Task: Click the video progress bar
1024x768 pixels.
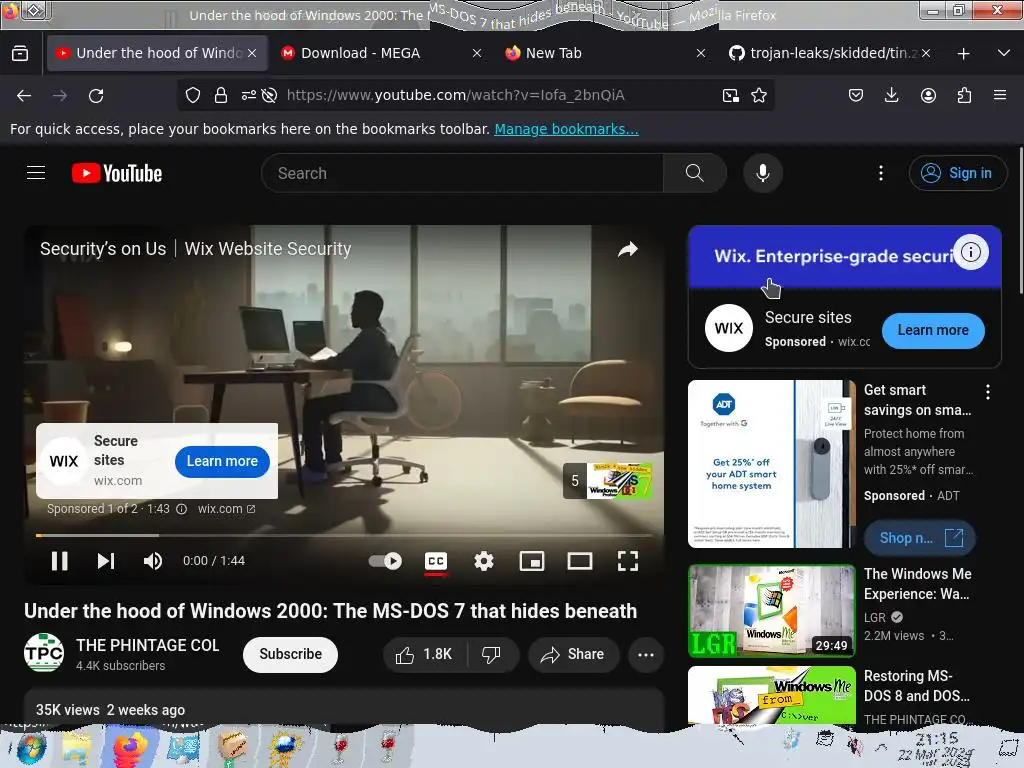Action: tap(344, 536)
